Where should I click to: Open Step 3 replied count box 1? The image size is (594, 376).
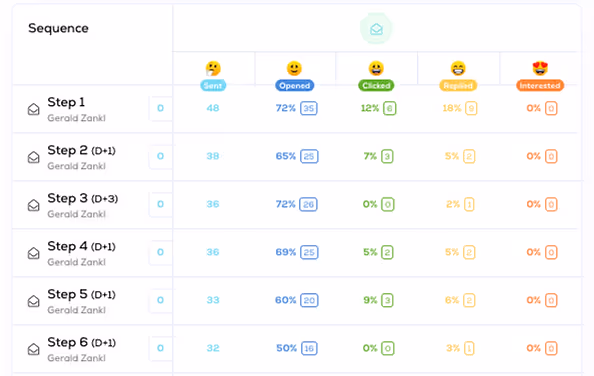click(x=469, y=204)
